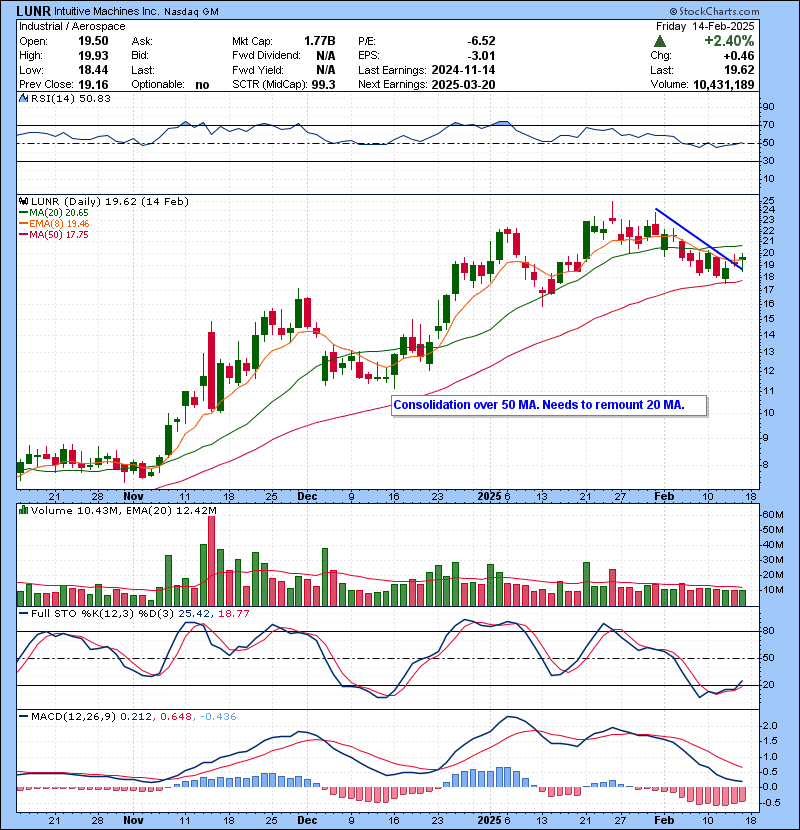Click the Industrial / Aerospace sector label
800x830 pixels.
[x=72, y=26]
